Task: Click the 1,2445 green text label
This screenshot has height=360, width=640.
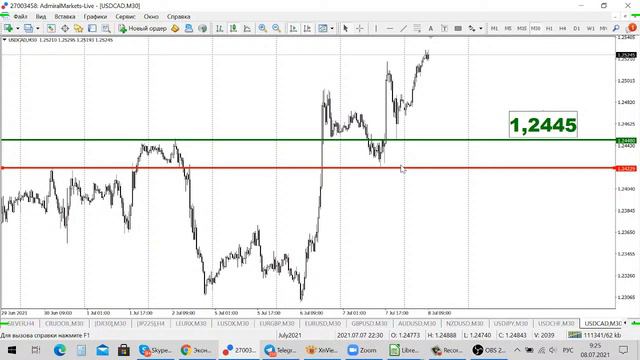Action: (543, 124)
